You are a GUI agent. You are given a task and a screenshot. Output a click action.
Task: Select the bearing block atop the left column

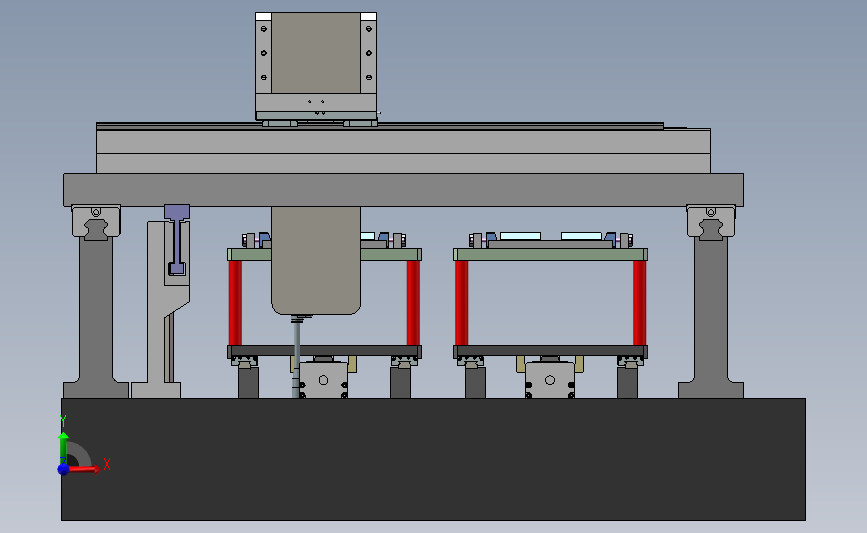tap(96, 222)
